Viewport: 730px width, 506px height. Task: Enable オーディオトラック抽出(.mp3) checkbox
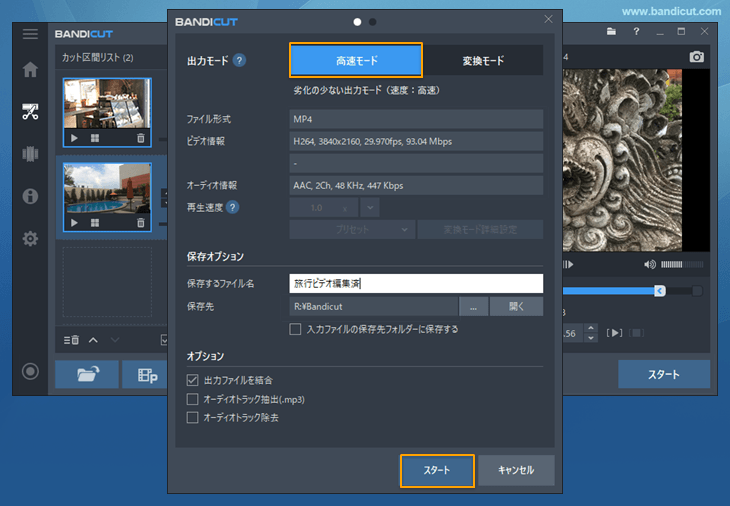coord(192,399)
